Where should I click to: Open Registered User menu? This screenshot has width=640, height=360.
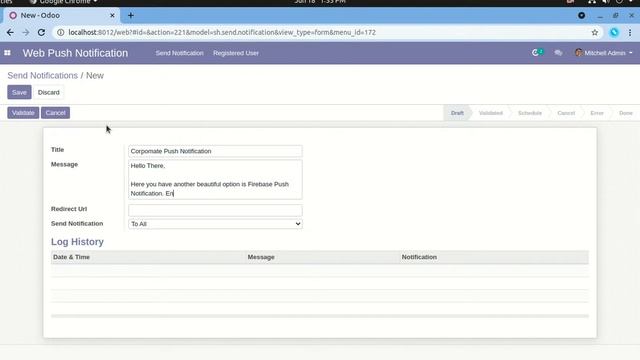(x=236, y=53)
